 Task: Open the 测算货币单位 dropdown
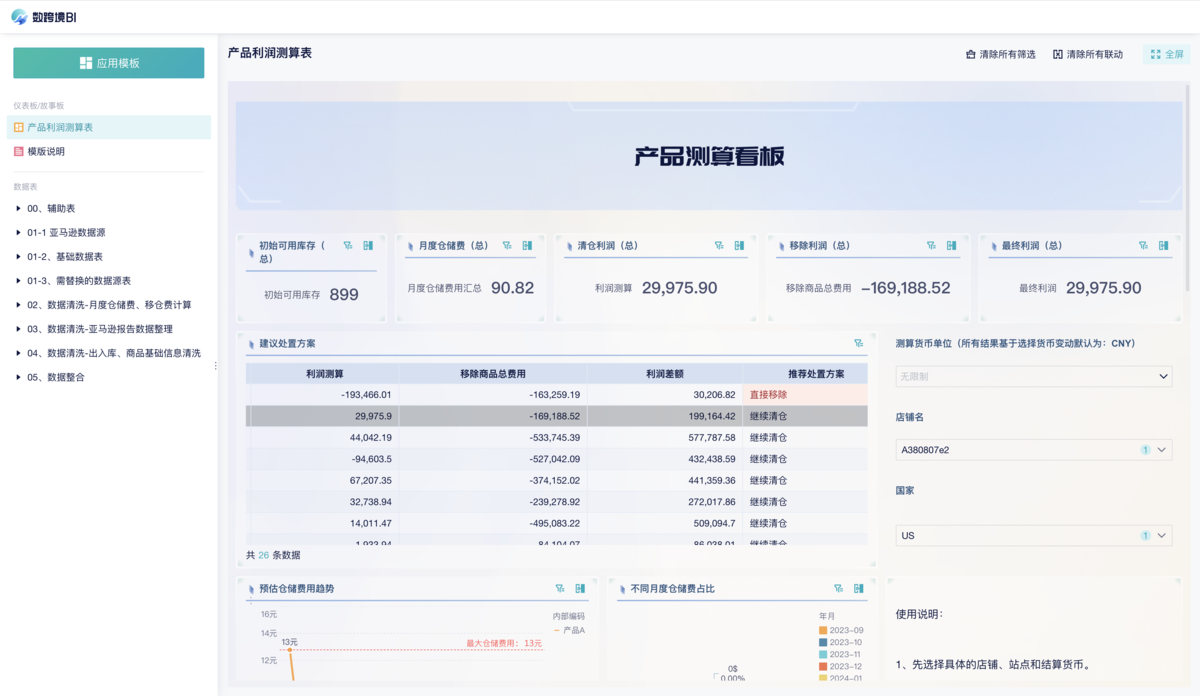pos(1033,377)
